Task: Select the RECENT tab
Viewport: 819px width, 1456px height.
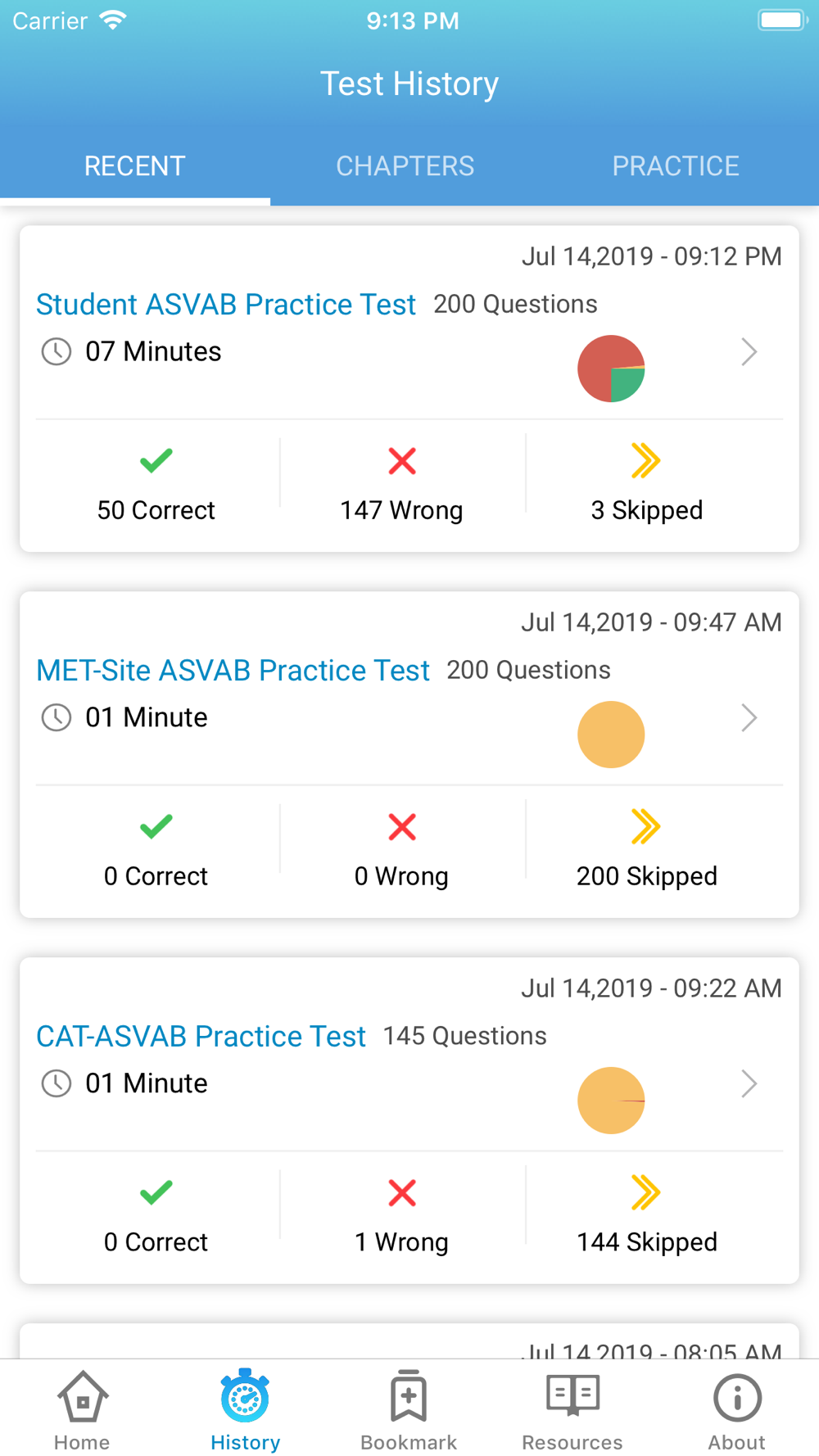Action: click(135, 166)
